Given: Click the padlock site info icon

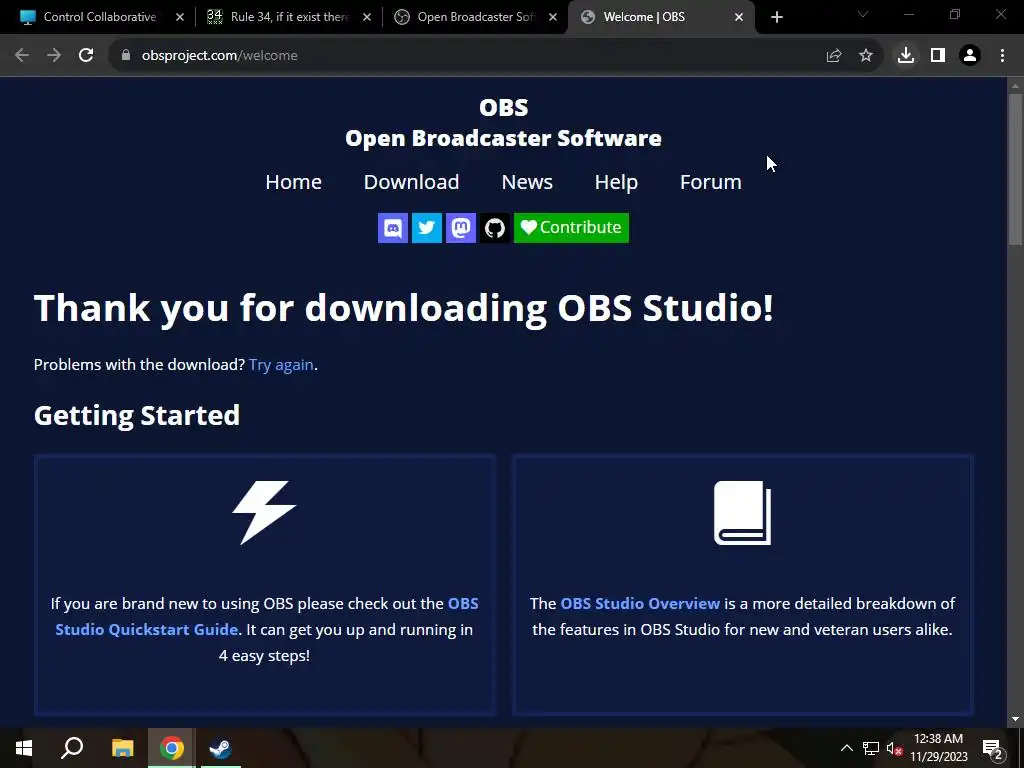Looking at the screenshot, I should 126,56.
